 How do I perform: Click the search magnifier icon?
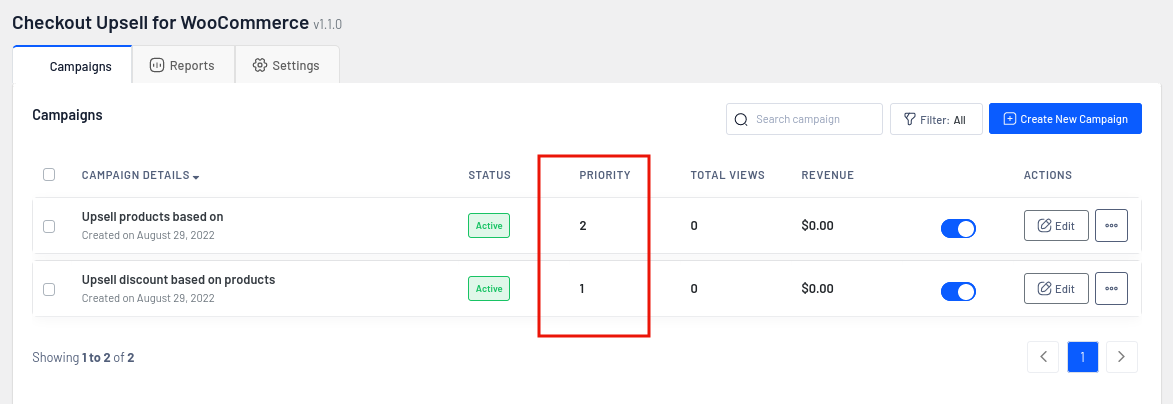(x=741, y=120)
